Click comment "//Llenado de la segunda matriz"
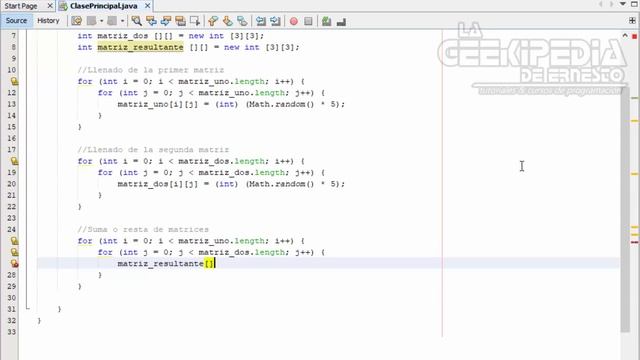The width and height of the screenshot is (640, 360). [x=153, y=150]
